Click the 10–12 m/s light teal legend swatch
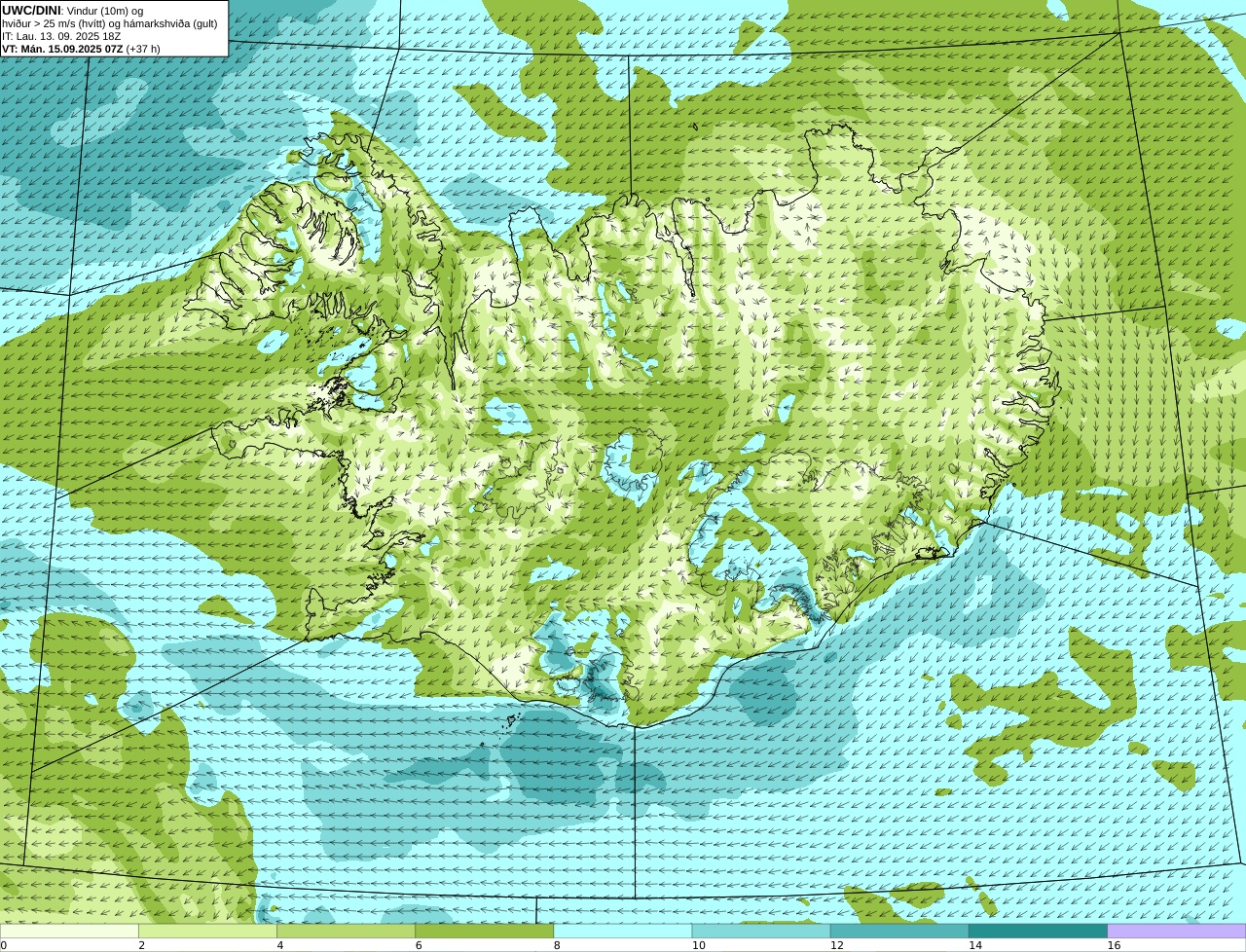Viewport: 1246px width, 952px height. click(761, 931)
